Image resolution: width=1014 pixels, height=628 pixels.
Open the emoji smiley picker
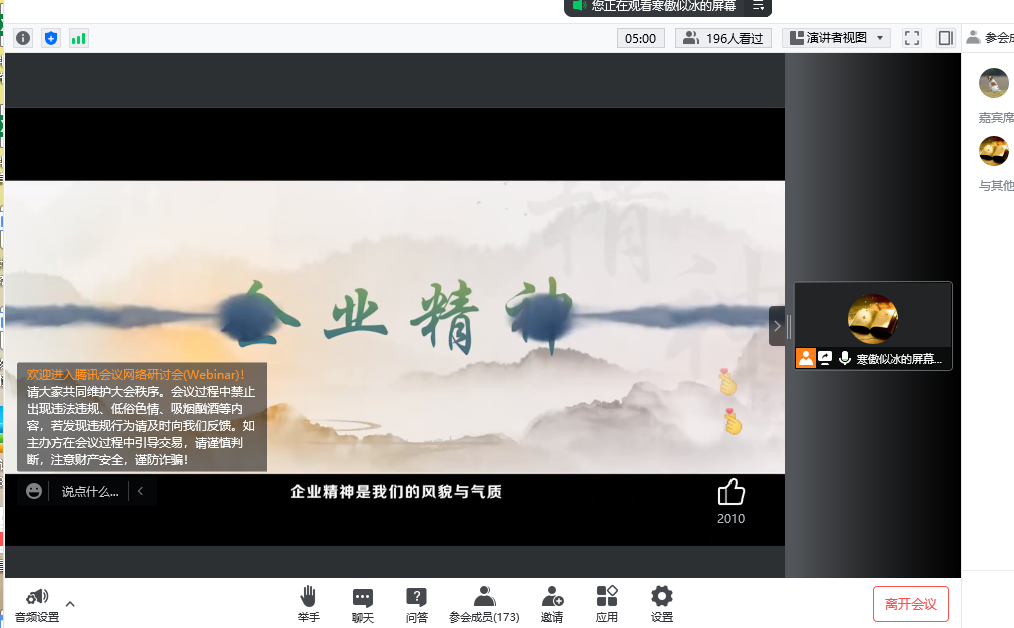(34, 491)
